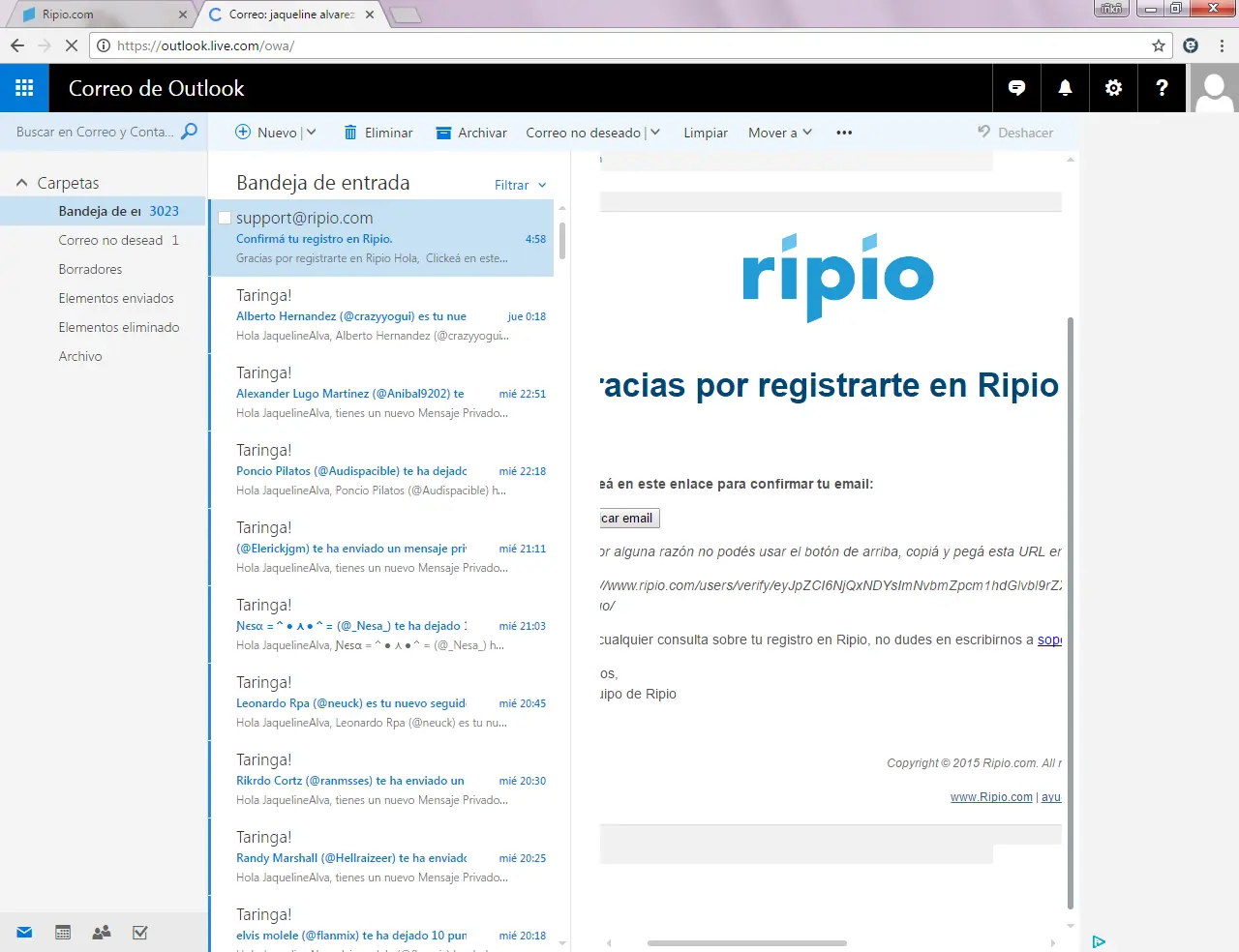Viewport: 1239px width, 952px height.
Task: Click the Correo de Outlook title
Action: click(x=157, y=88)
